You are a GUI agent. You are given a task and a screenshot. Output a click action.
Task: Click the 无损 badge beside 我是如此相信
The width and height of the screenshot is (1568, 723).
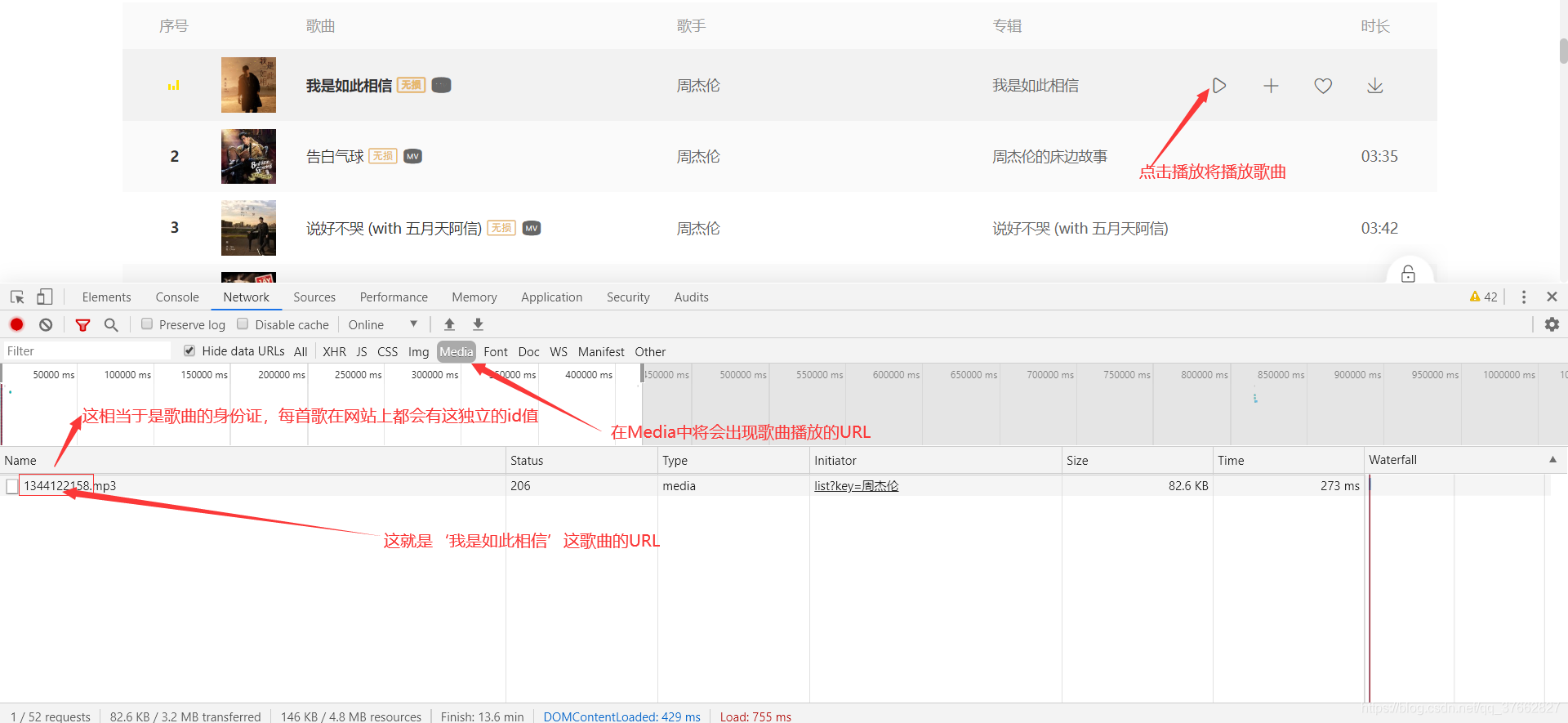pos(411,85)
